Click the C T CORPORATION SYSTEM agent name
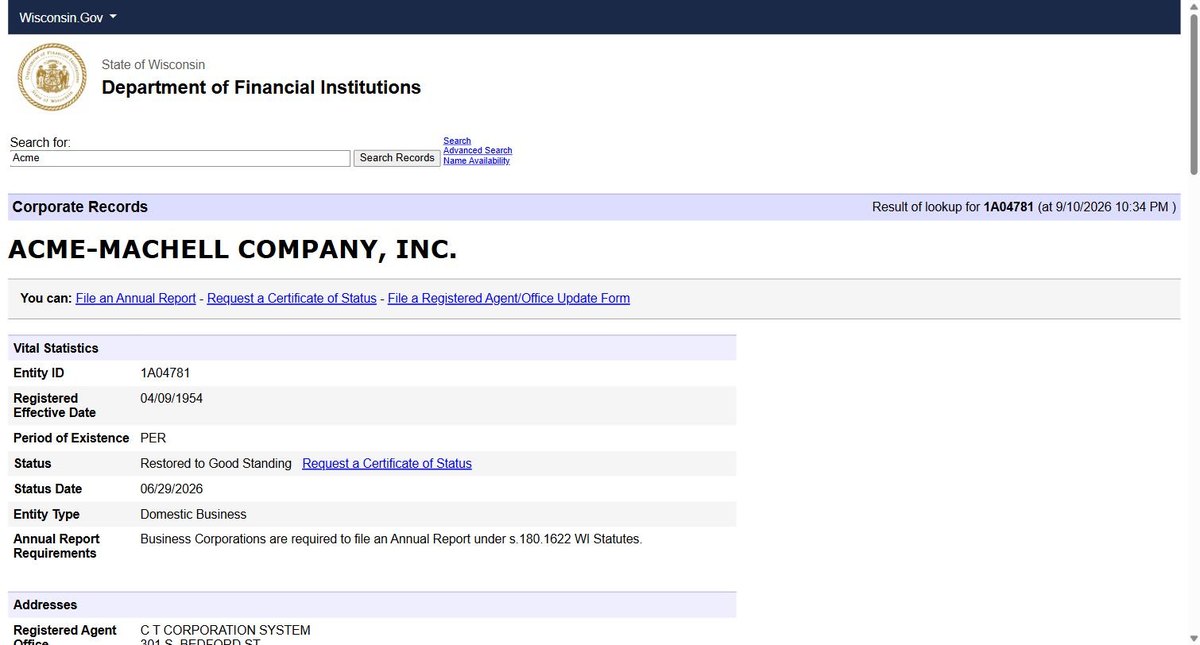 click(x=225, y=630)
